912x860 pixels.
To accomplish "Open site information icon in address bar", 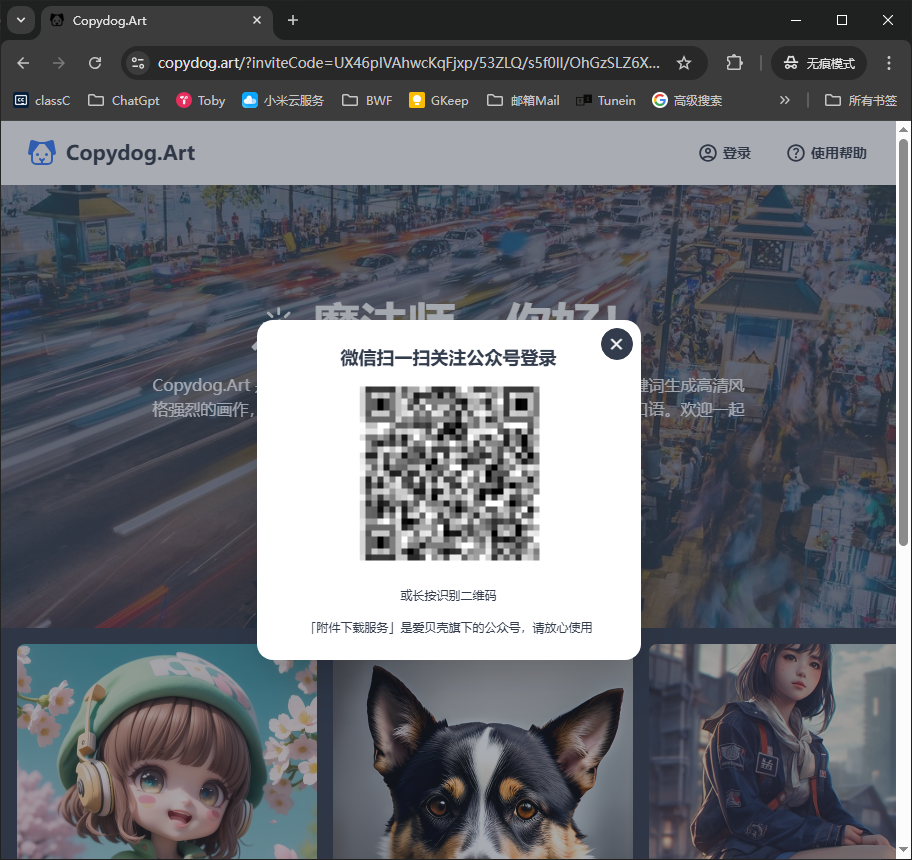I will coord(138,63).
